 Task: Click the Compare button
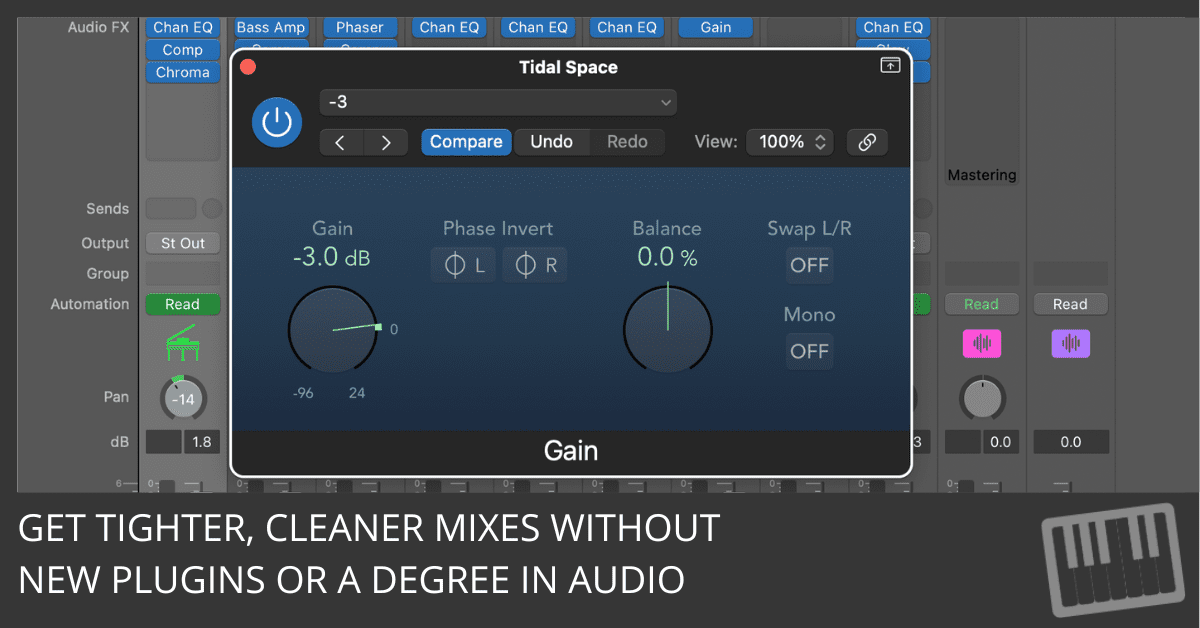(466, 142)
